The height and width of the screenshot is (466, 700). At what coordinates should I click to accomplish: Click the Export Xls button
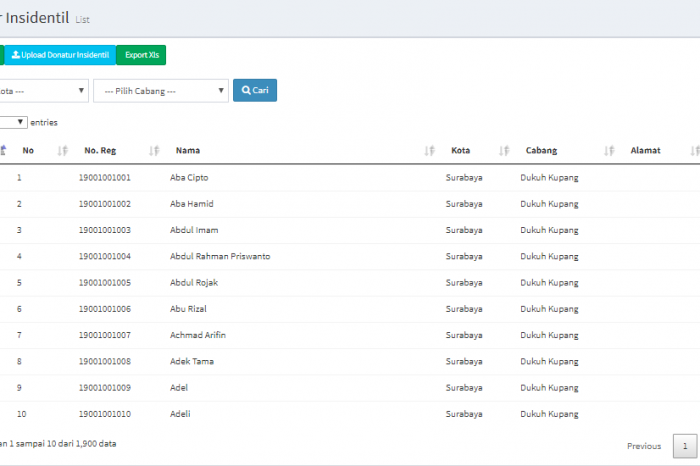click(142, 55)
